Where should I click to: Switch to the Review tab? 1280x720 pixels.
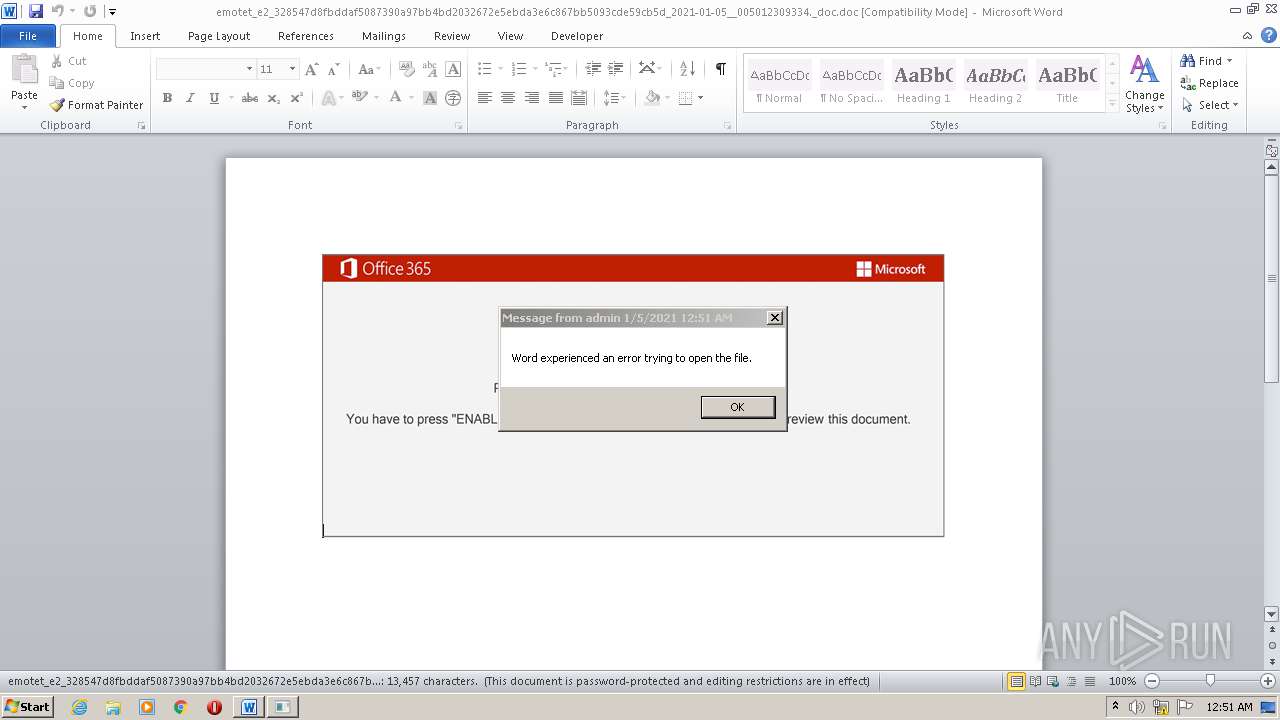[x=452, y=36]
